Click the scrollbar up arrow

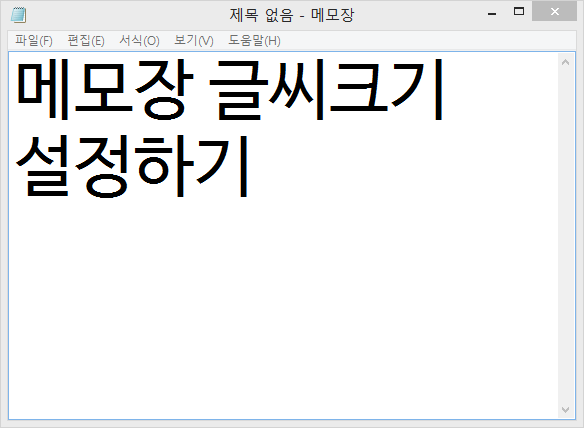click(565, 62)
